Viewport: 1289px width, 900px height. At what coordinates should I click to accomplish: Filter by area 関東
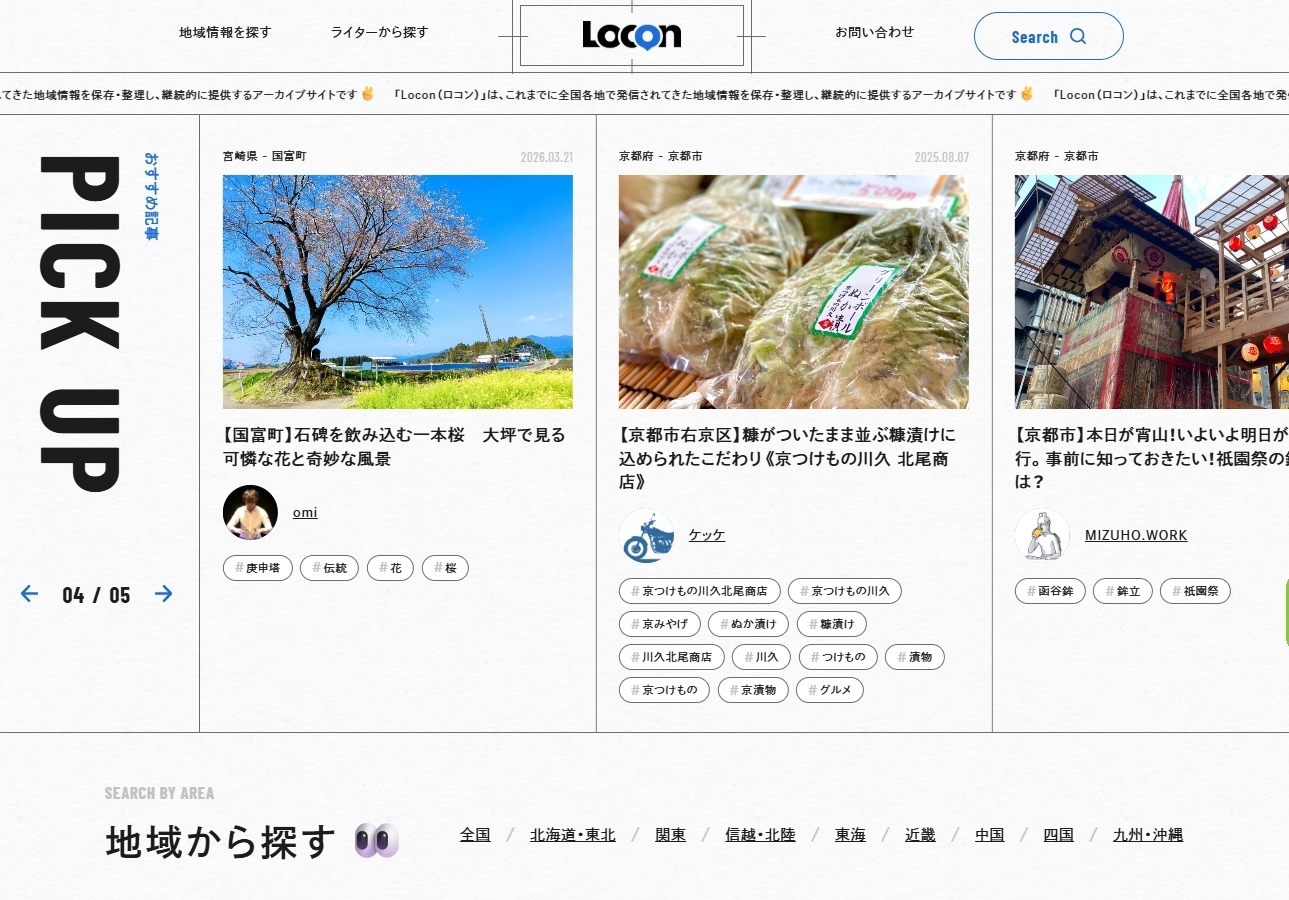(670, 835)
